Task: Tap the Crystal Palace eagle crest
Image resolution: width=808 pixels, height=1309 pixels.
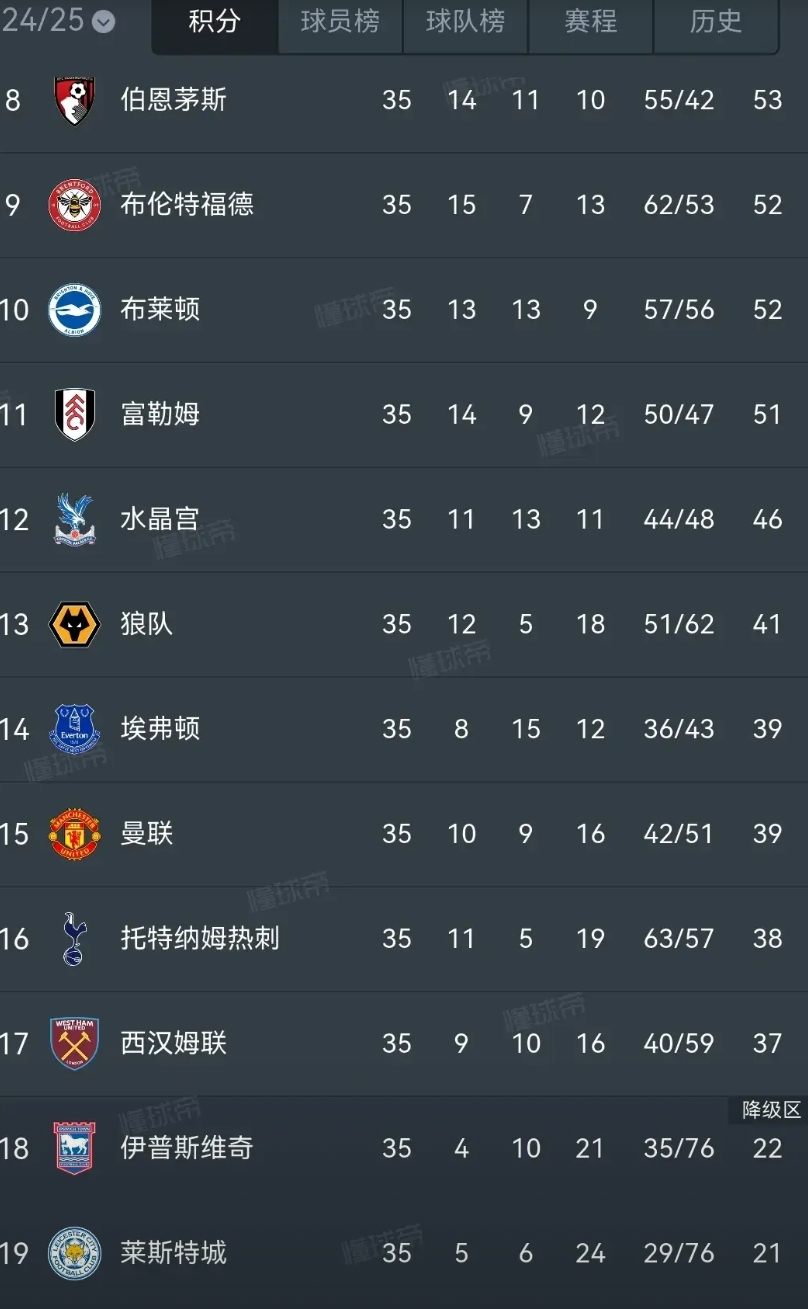Action: [75, 519]
